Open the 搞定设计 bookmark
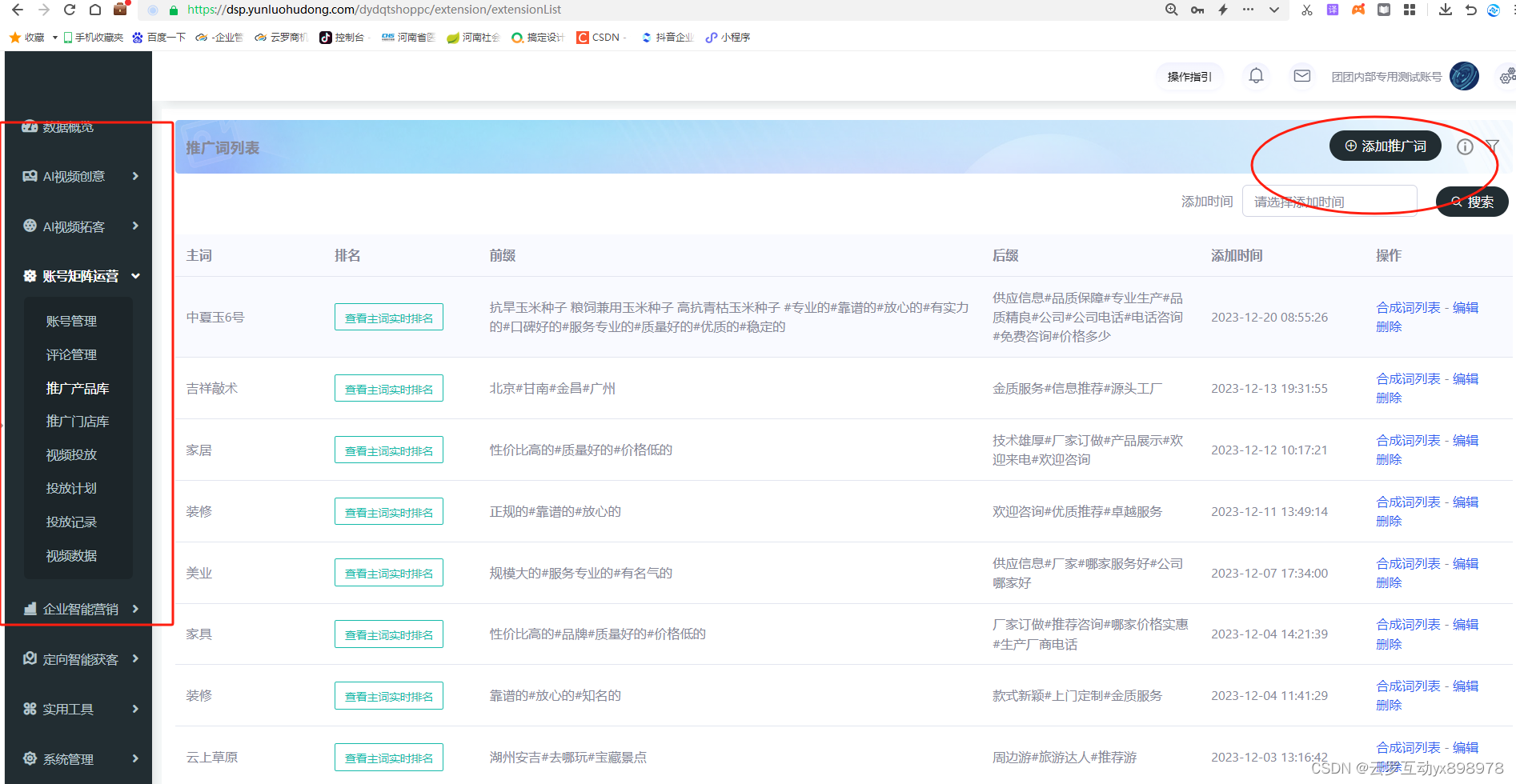Screen dimensions: 1516x784 tap(538, 38)
